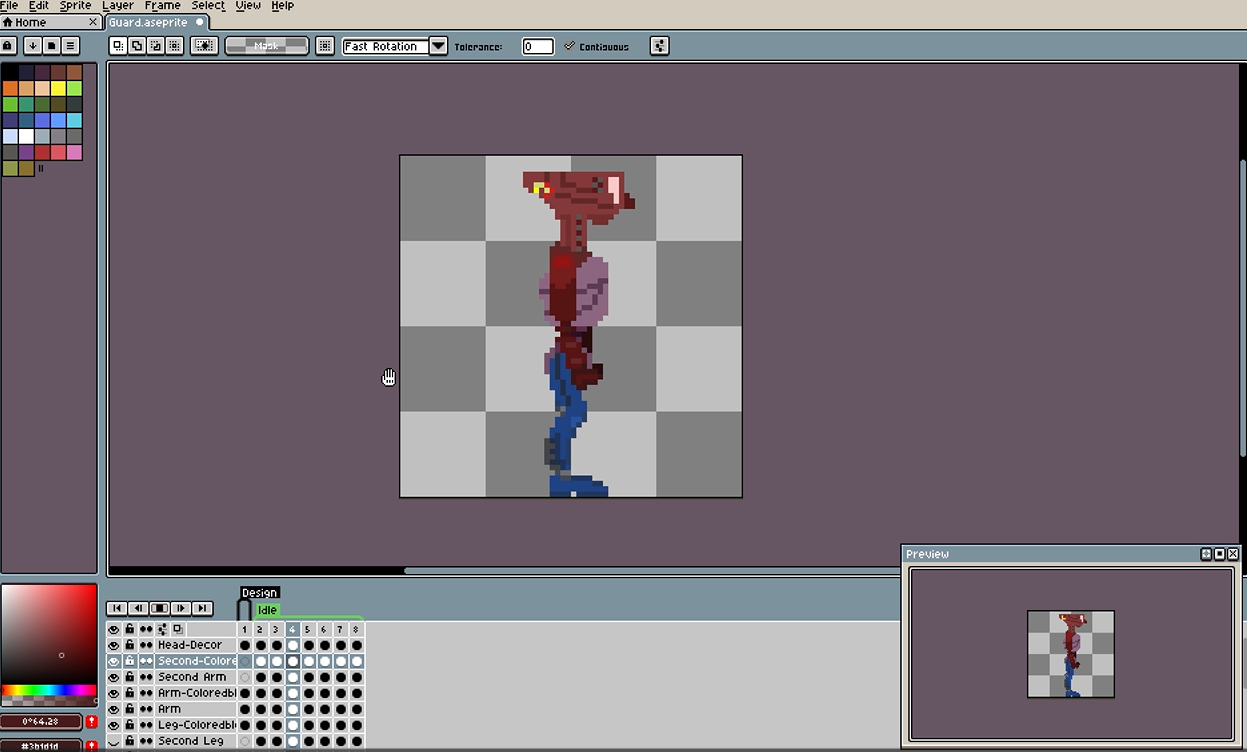Select frame 6 in the timeline header
Image resolution: width=1247 pixels, height=752 pixels.
pyautogui.click(x=324, y=629)
